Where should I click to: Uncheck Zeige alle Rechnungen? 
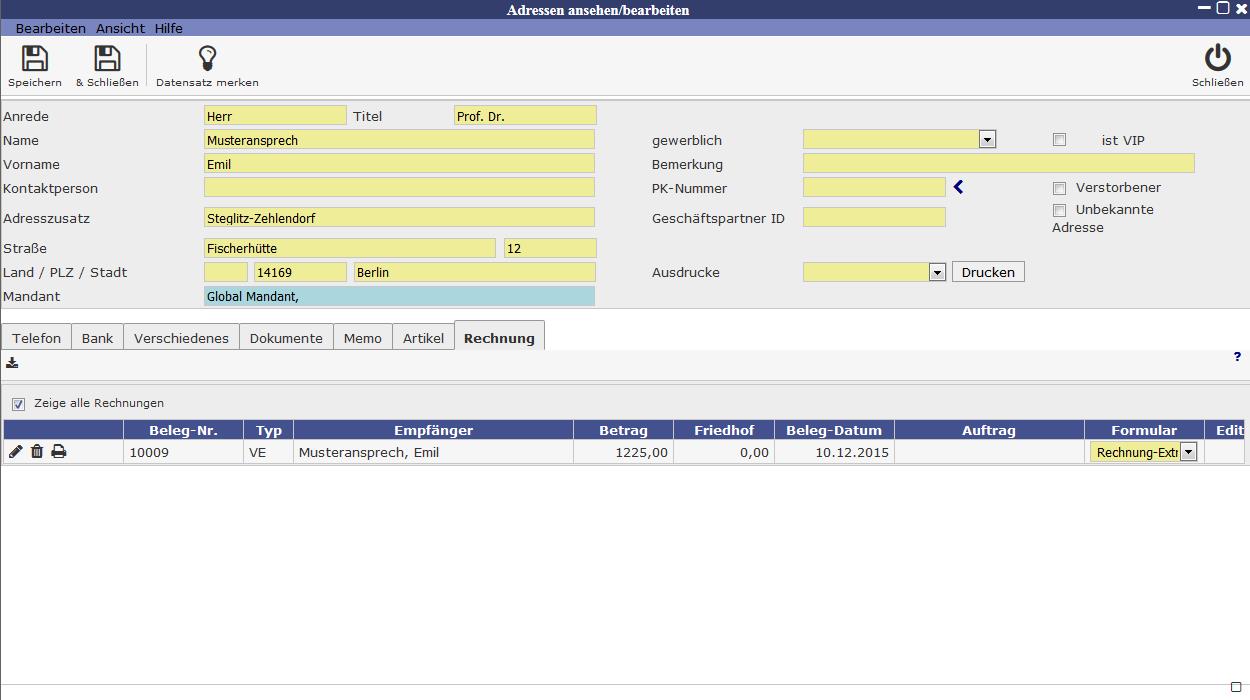pos(18,404)
